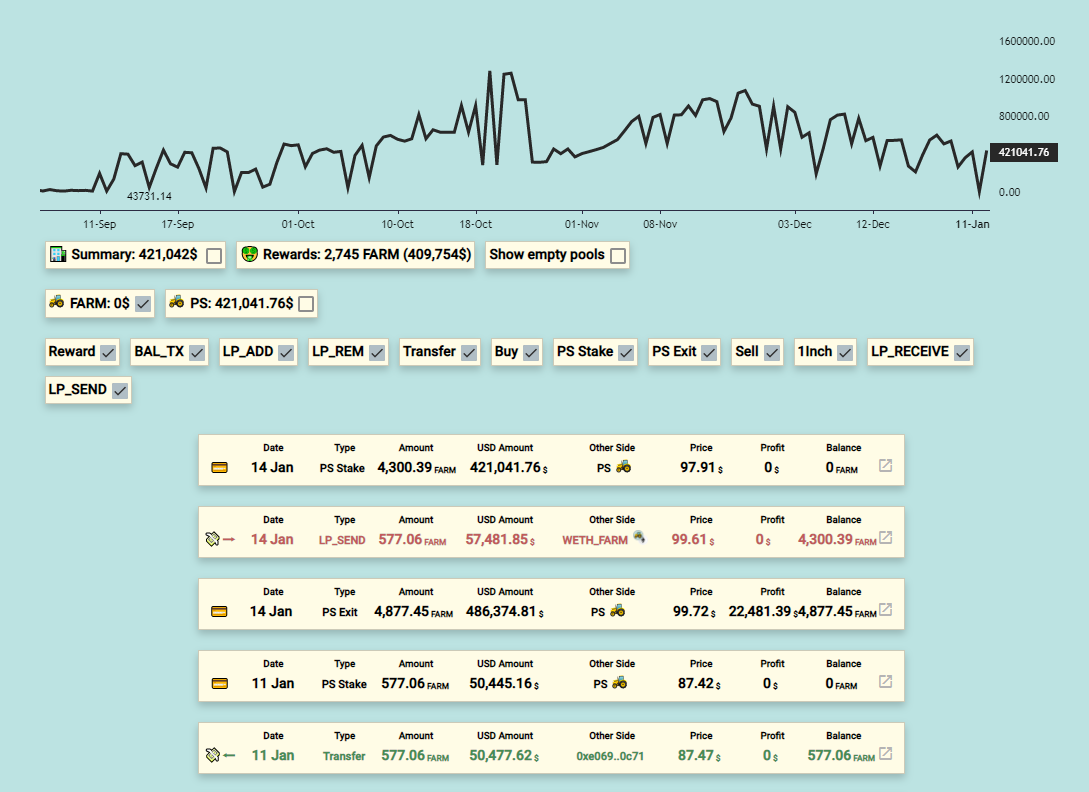Image resolution: width=1089 pixels, height=792 pixels.
Task: Click card icon on 14 Jan PS Stake row
Action: click(219, 468)
